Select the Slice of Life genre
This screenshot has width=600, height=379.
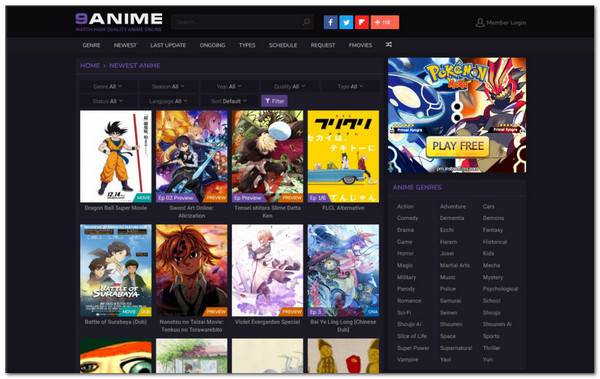tap(412, 336)
